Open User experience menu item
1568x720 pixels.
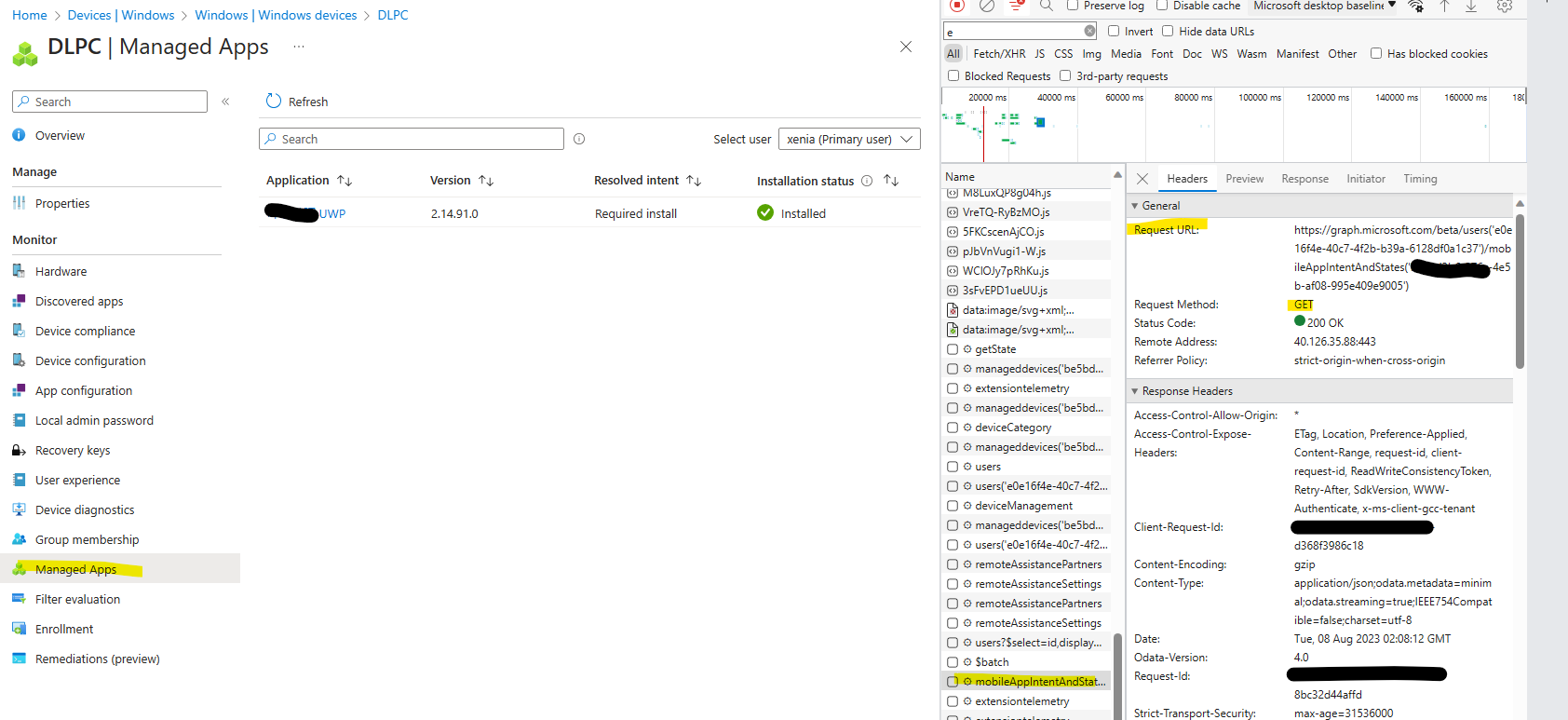point(77,480)
